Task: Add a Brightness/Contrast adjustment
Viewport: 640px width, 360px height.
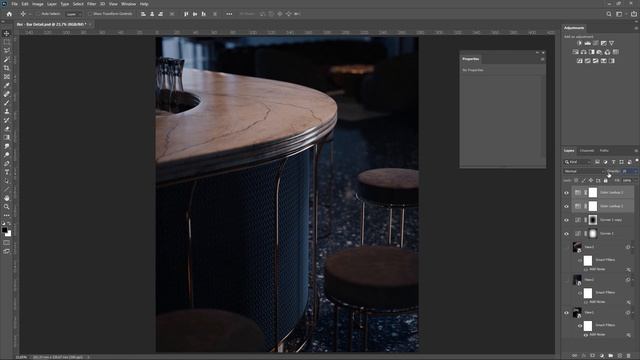Action: pyautogui.click(x=580, y=43)
